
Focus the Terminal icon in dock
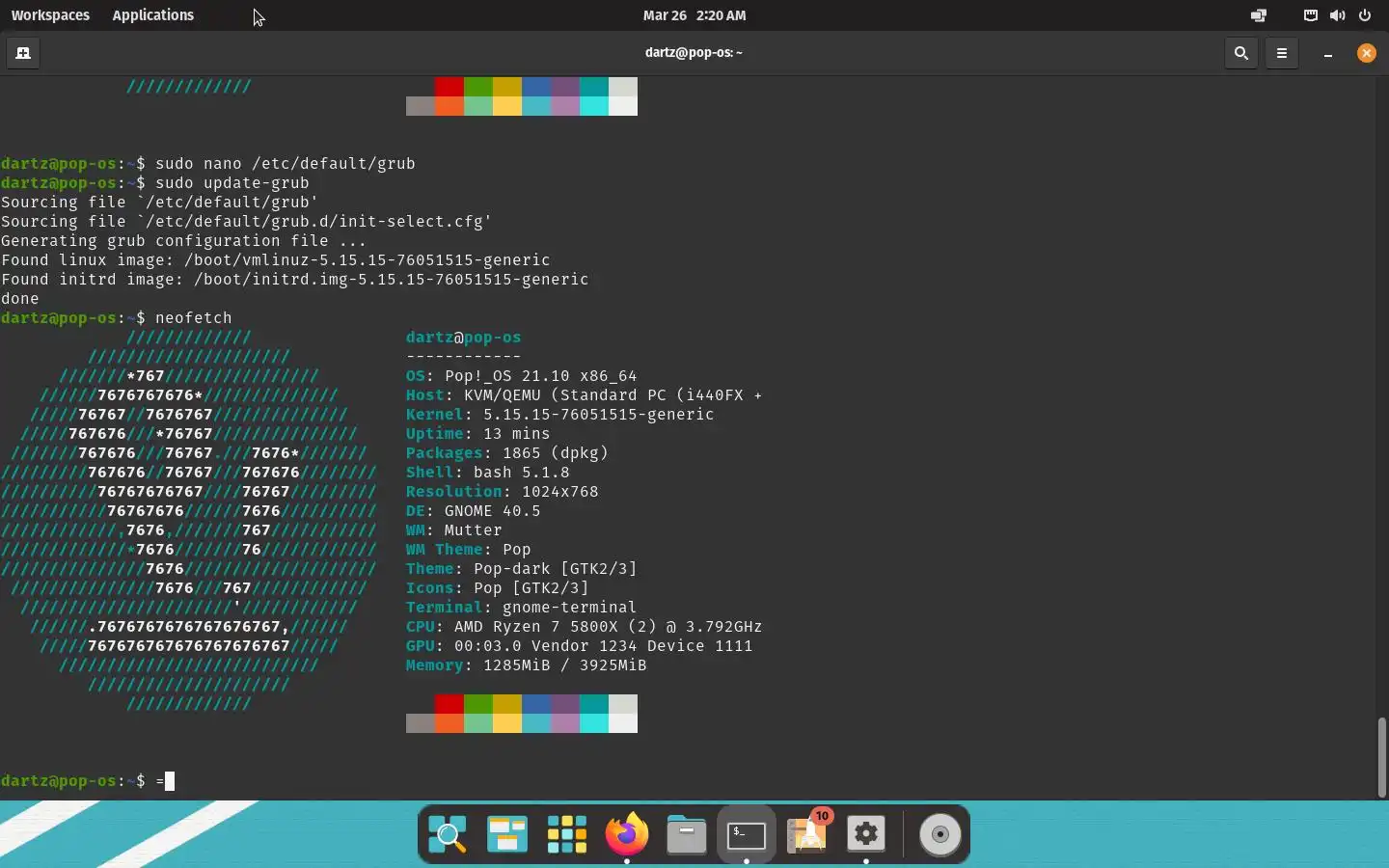click(747, 834)
